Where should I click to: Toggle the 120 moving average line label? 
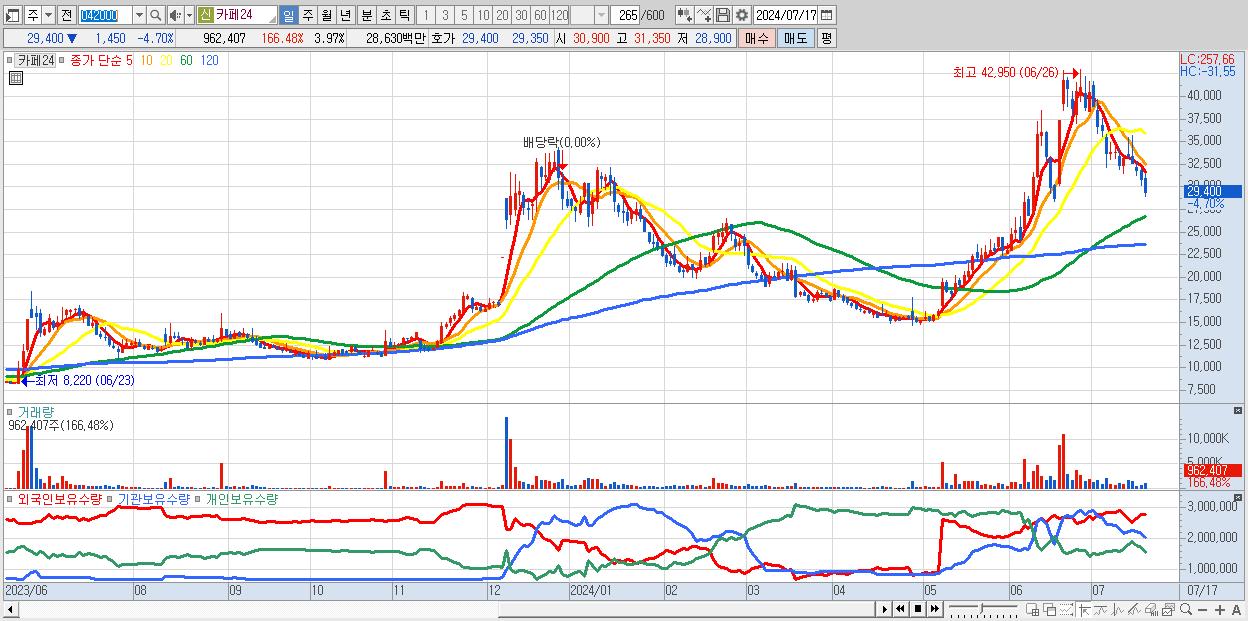pyautogui.click(x=209, y=60)
